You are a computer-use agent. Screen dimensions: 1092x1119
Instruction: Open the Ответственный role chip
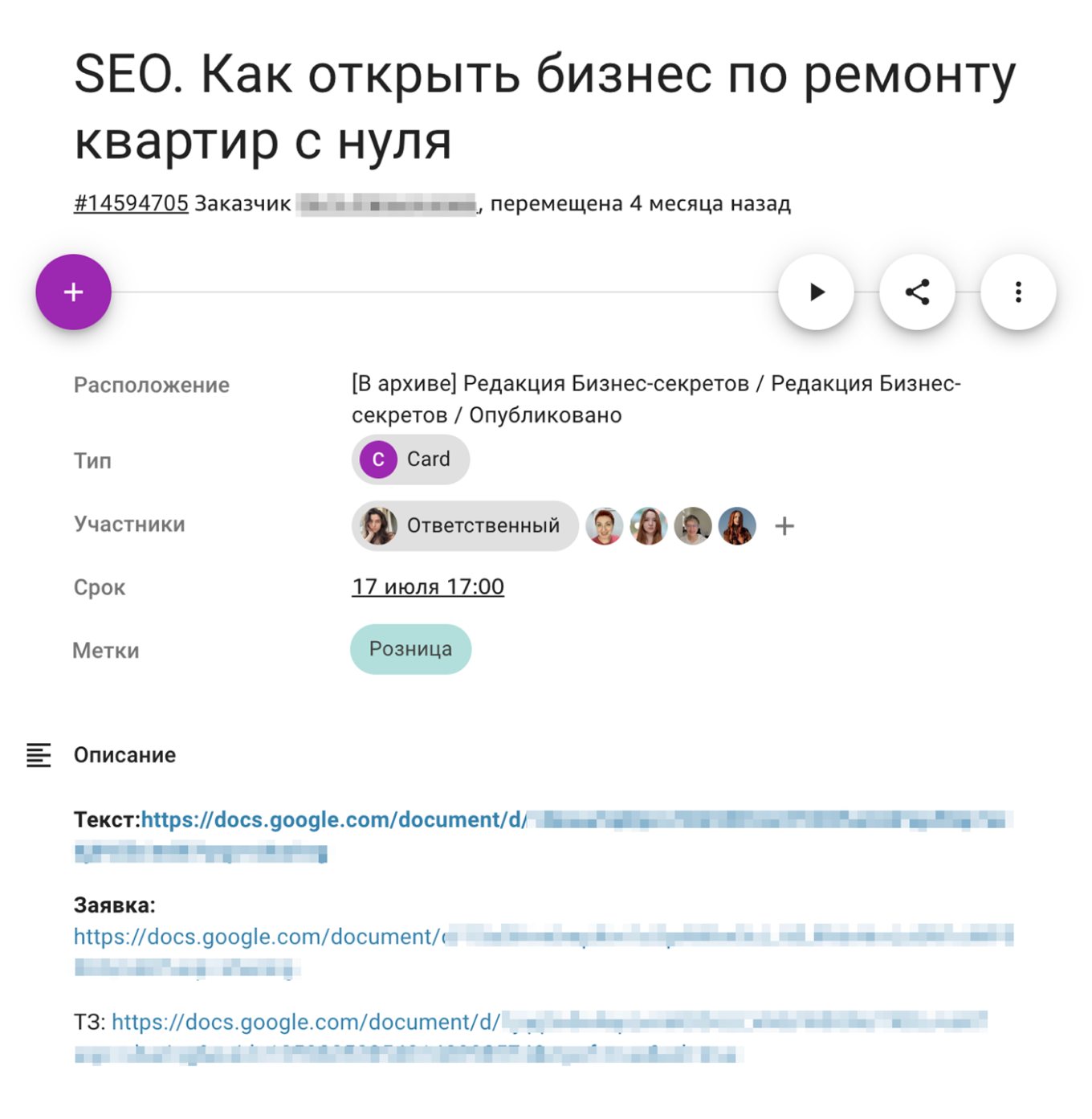coord(465,526)
